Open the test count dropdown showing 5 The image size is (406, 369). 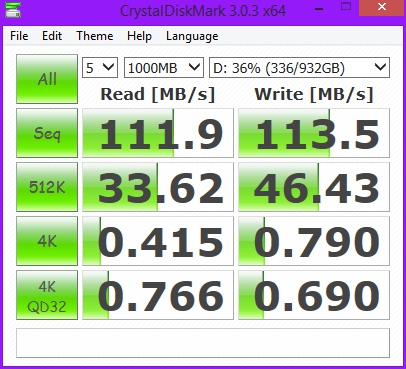pyautogui.click(x=100, y=68)
